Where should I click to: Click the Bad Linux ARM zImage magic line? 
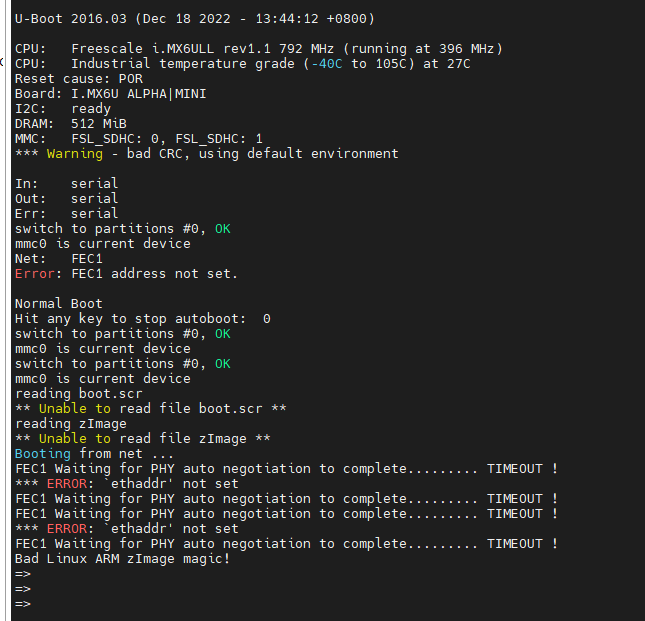122,558
